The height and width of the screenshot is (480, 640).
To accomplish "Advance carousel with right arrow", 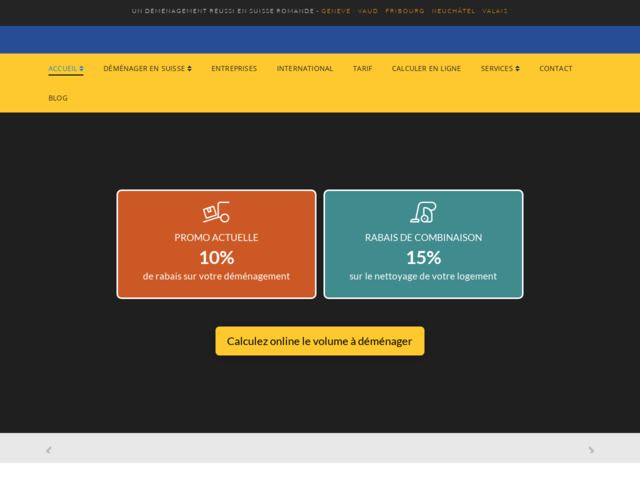I will point(591,450).
